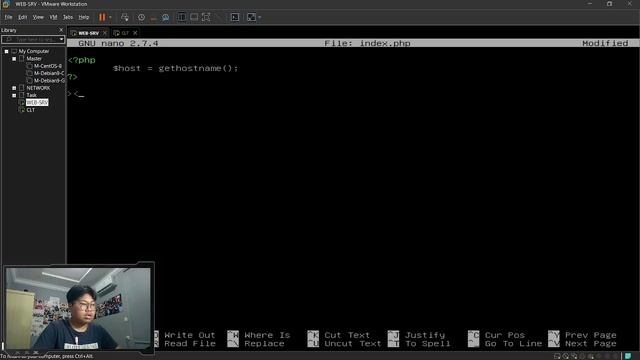The height and width of the screenshot is (360, 640).
Task: Click the WEB-SRV running VM icon in Library
Action: pyautogui.click(x=22, y=102)
